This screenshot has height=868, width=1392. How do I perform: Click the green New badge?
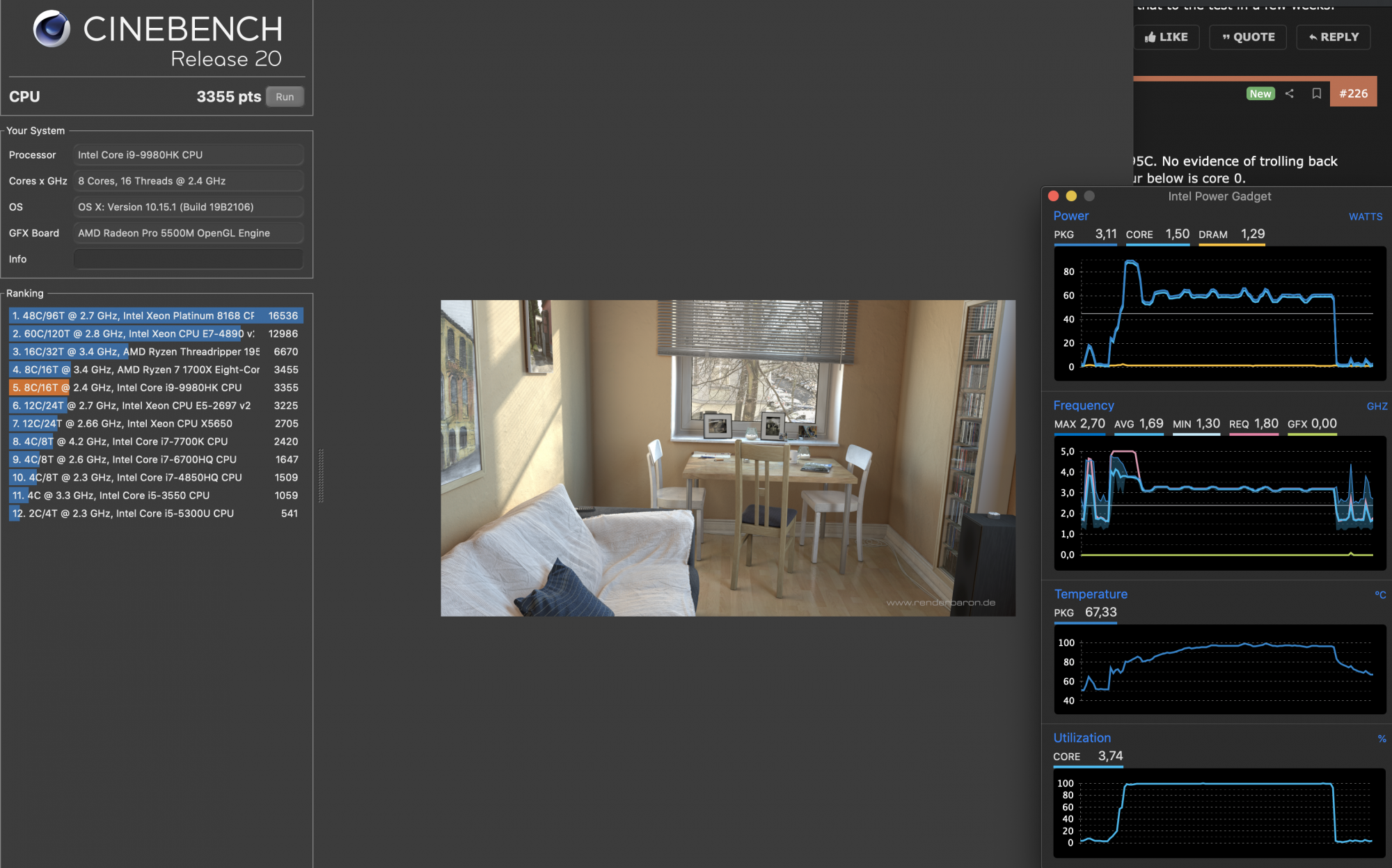coord(1260,93)
